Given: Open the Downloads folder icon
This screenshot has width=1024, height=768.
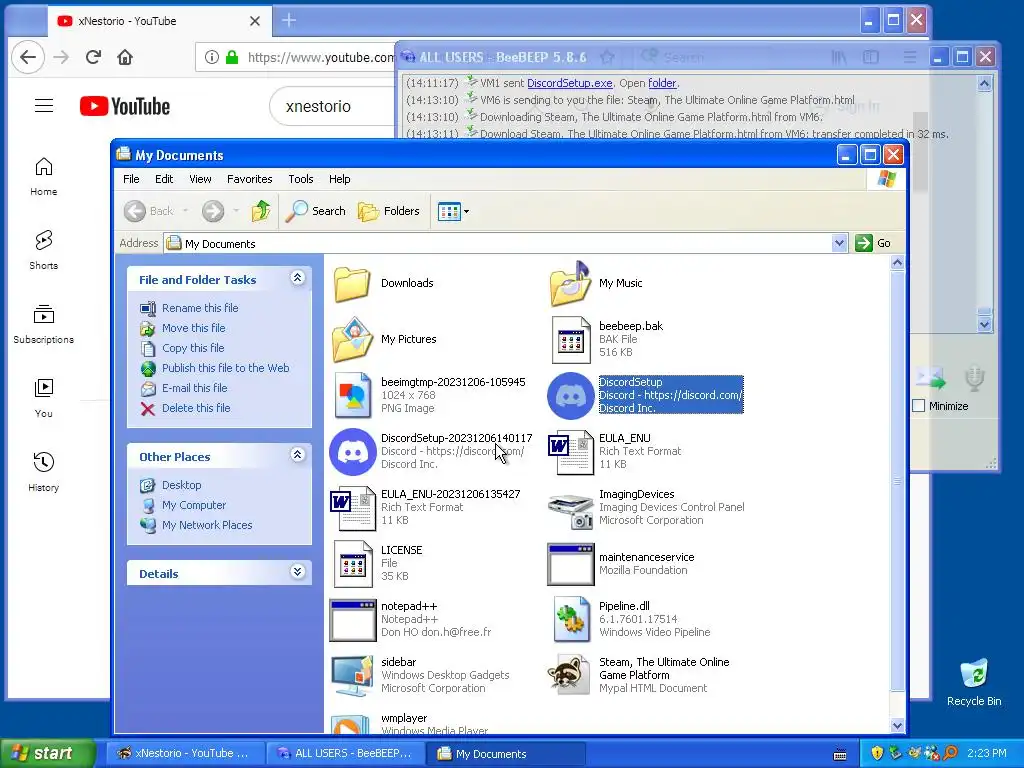Looking at the screenshot, I should click(352, 283).
